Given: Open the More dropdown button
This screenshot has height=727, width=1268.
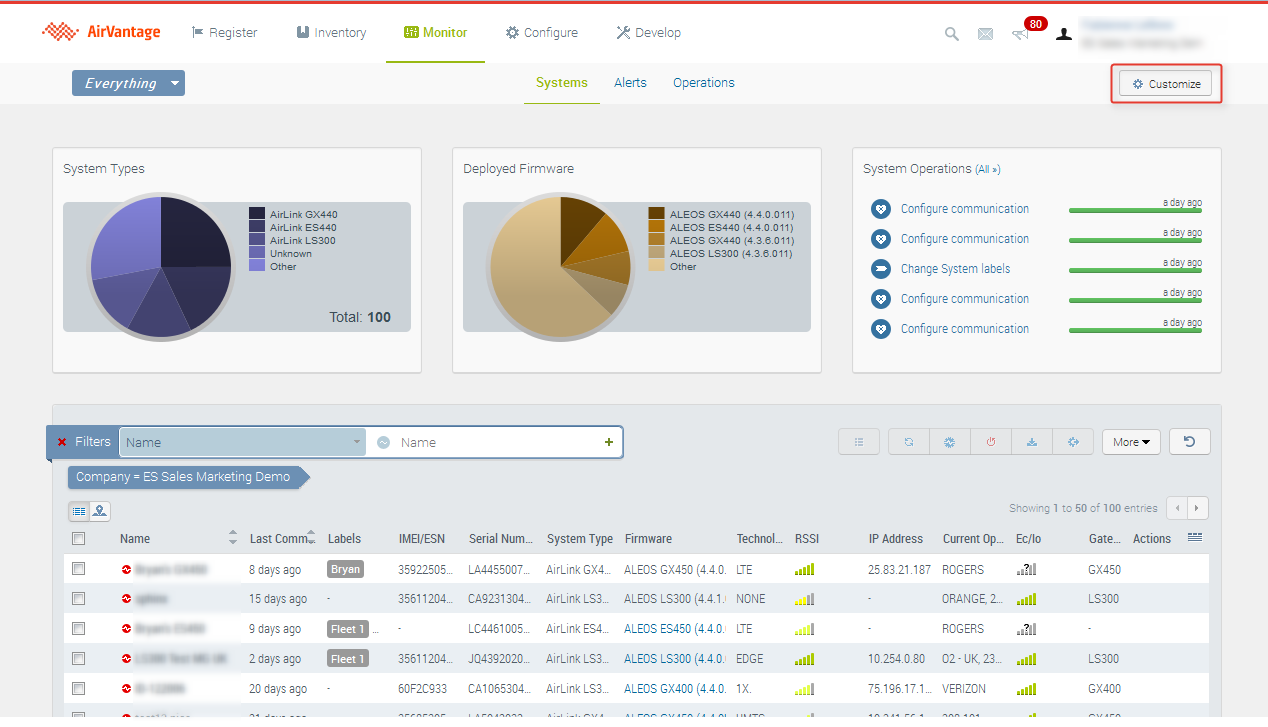Looking at the screenshot, I should tap(1131, 442).
